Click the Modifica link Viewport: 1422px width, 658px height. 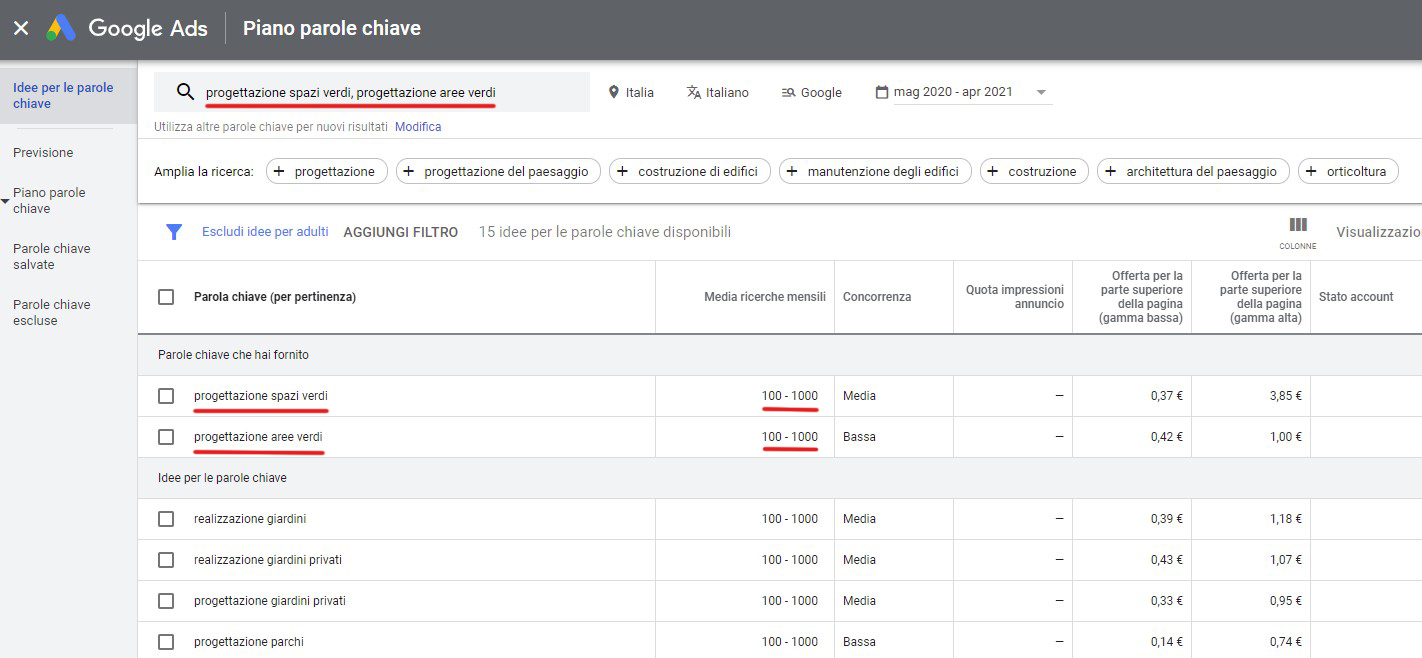point(418,127)
